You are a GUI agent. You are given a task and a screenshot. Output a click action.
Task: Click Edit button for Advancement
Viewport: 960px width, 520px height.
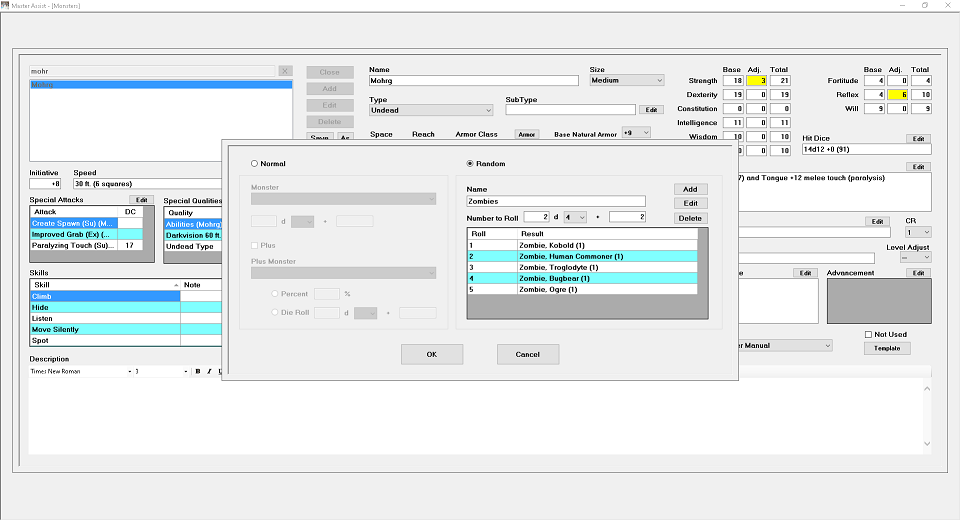tap(918, 273)
